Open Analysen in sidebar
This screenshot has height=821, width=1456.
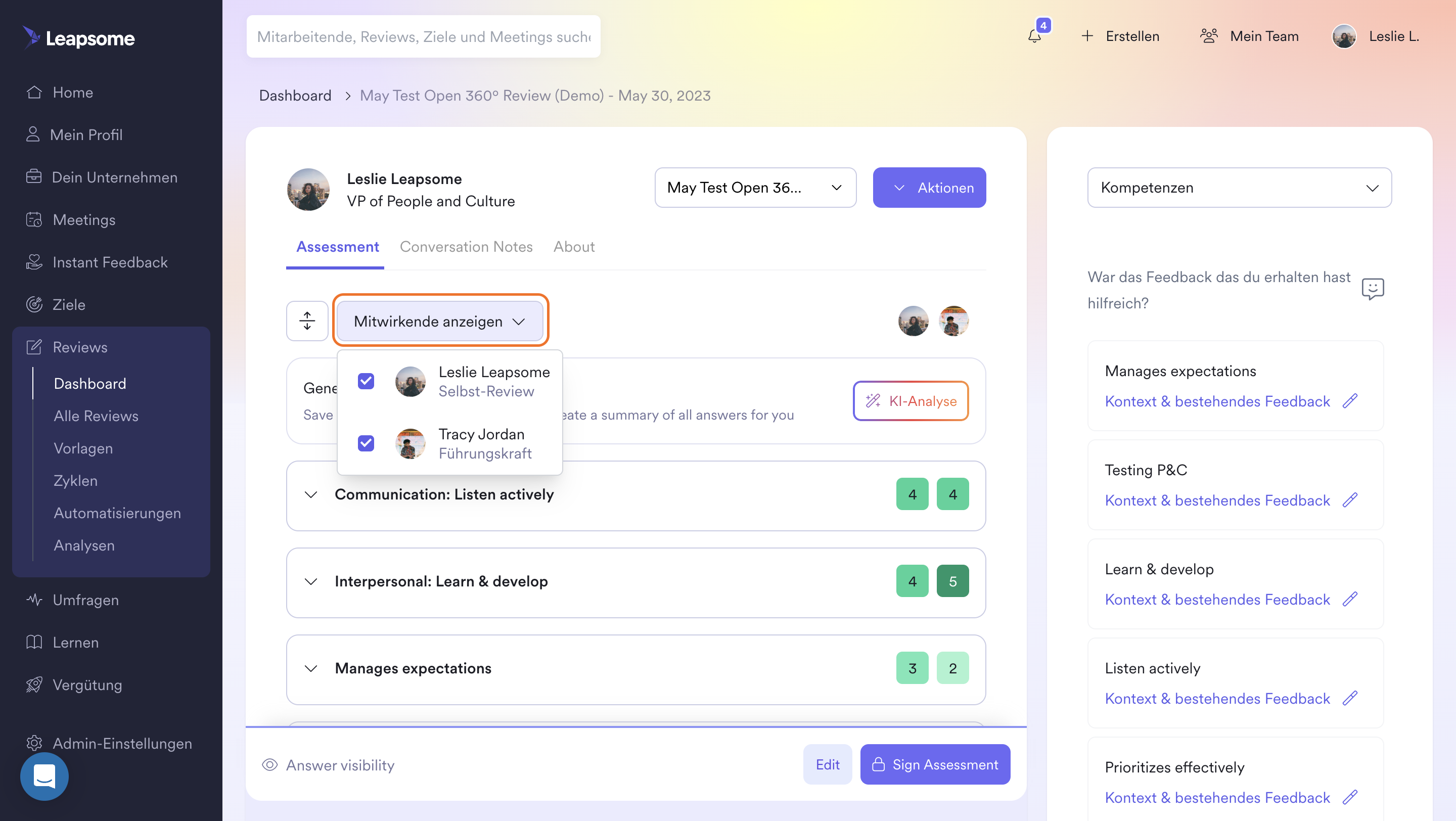pos(83,545)
